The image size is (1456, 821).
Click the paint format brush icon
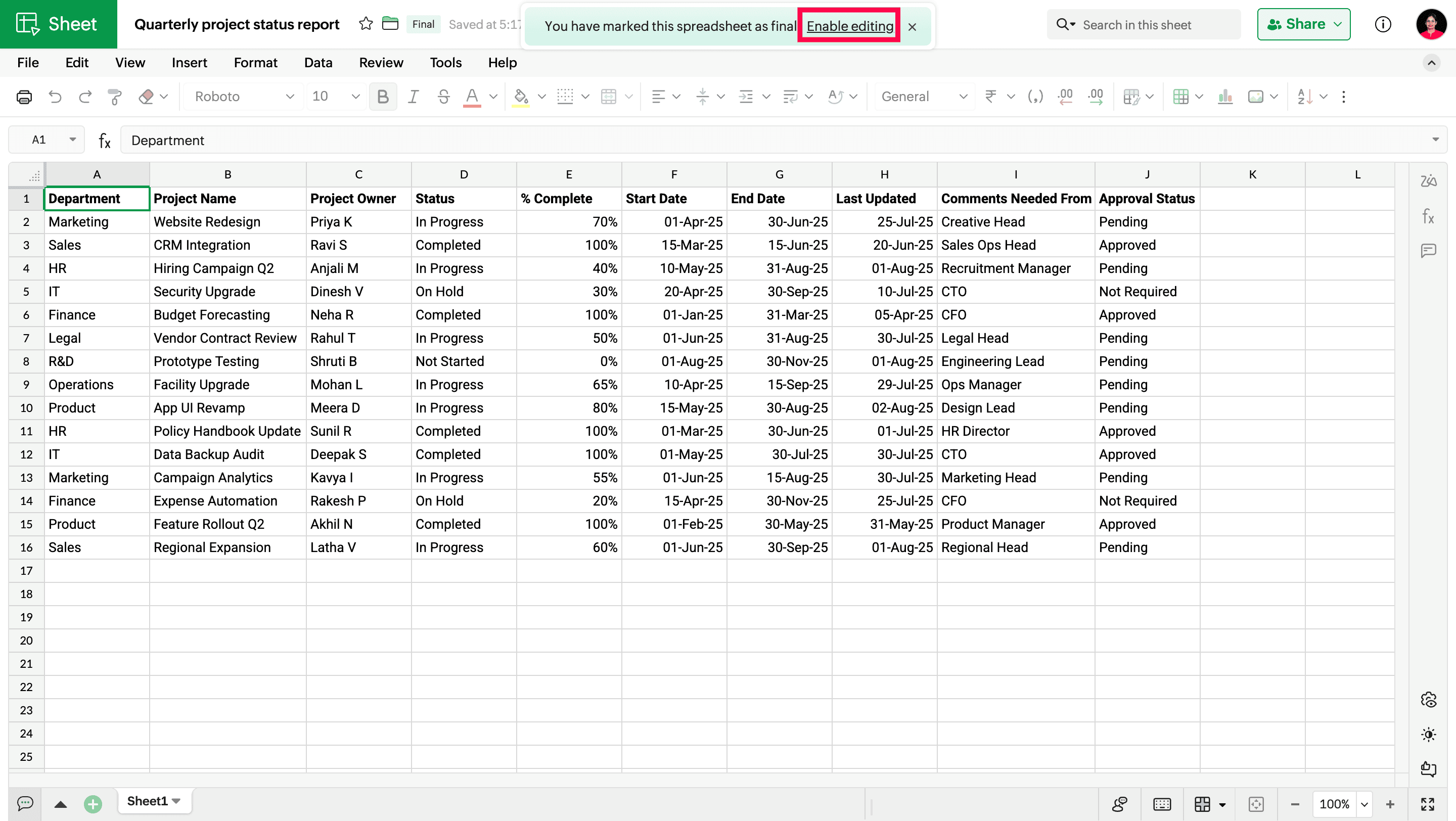(115, 97)
